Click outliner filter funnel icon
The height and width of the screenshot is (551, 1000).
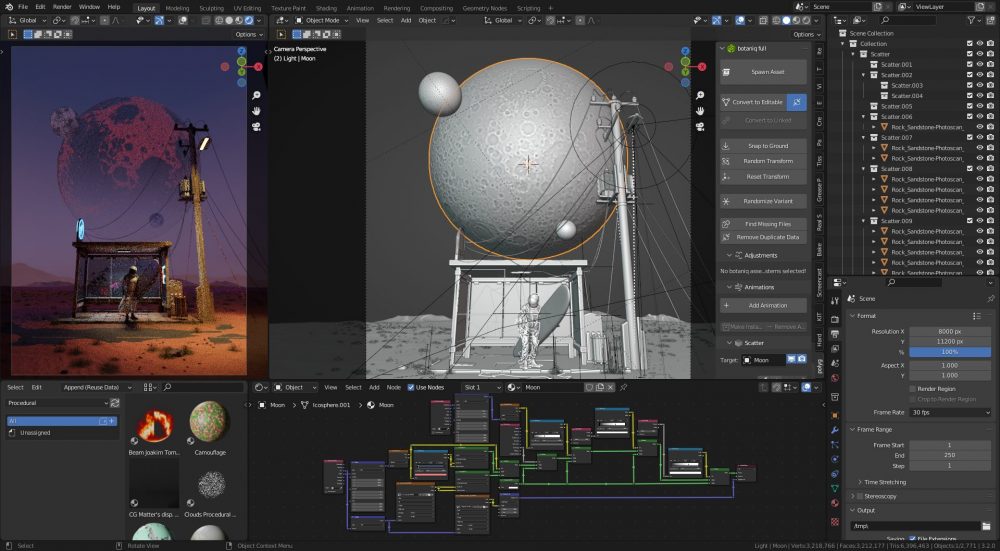[x=971, y=20]
